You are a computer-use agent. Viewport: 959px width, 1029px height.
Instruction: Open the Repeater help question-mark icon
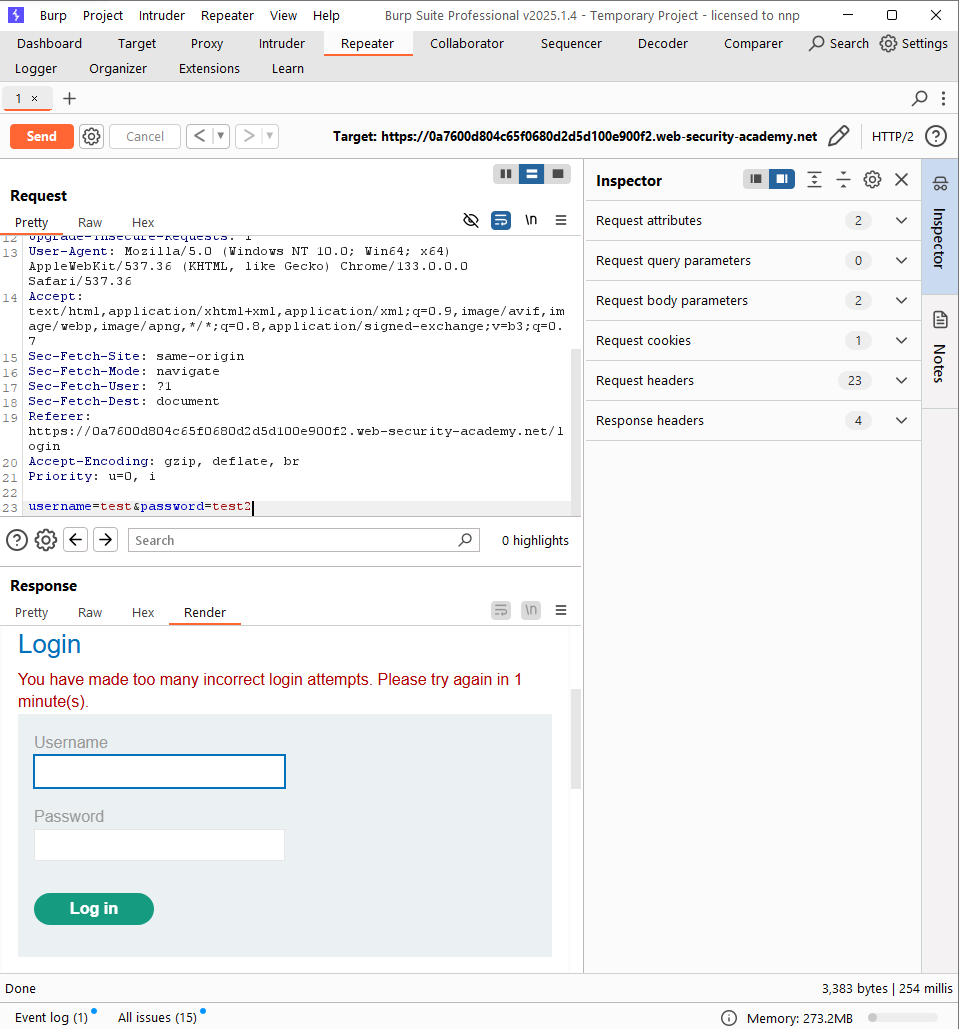(935, 136)
